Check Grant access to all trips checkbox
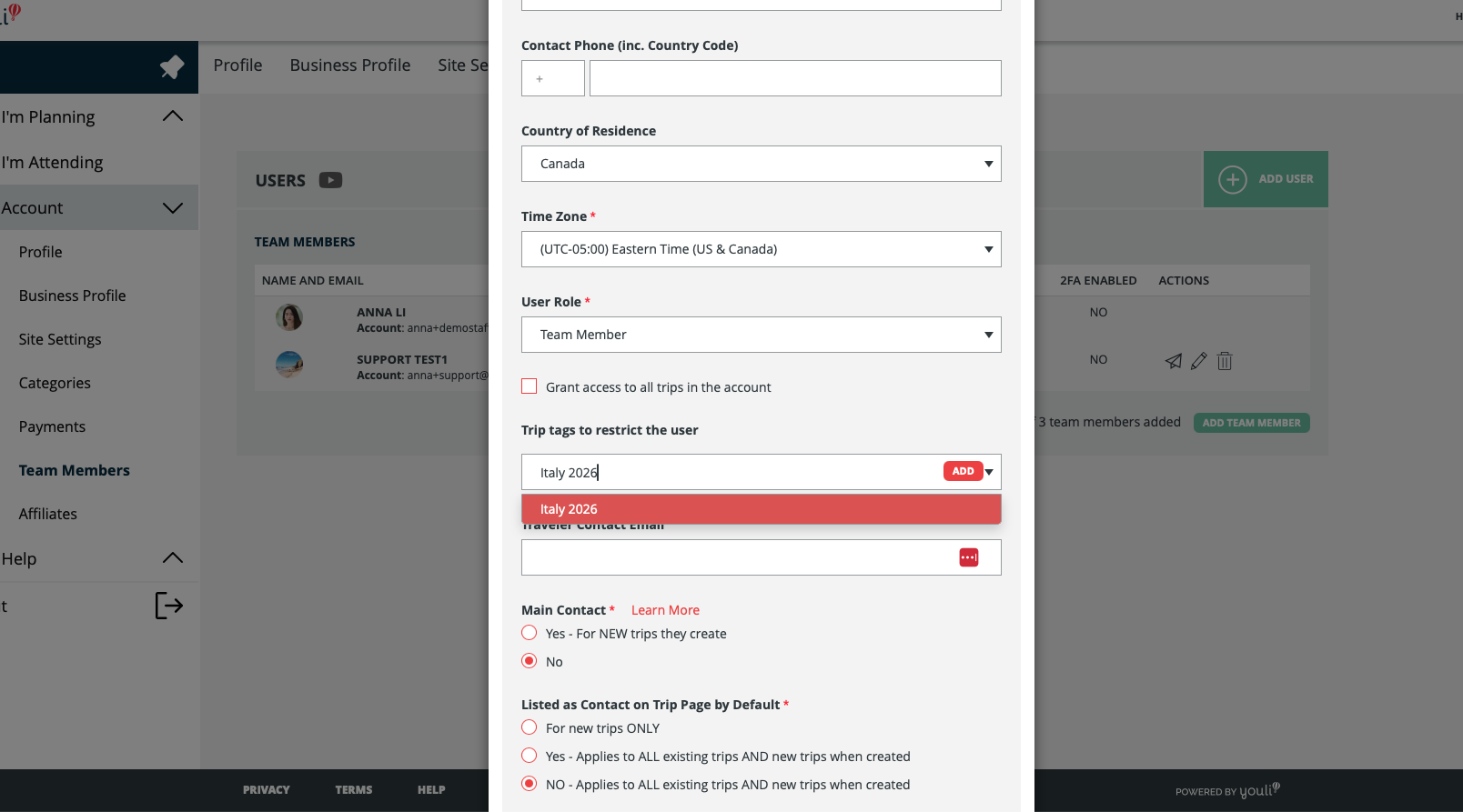 point(530,386)
